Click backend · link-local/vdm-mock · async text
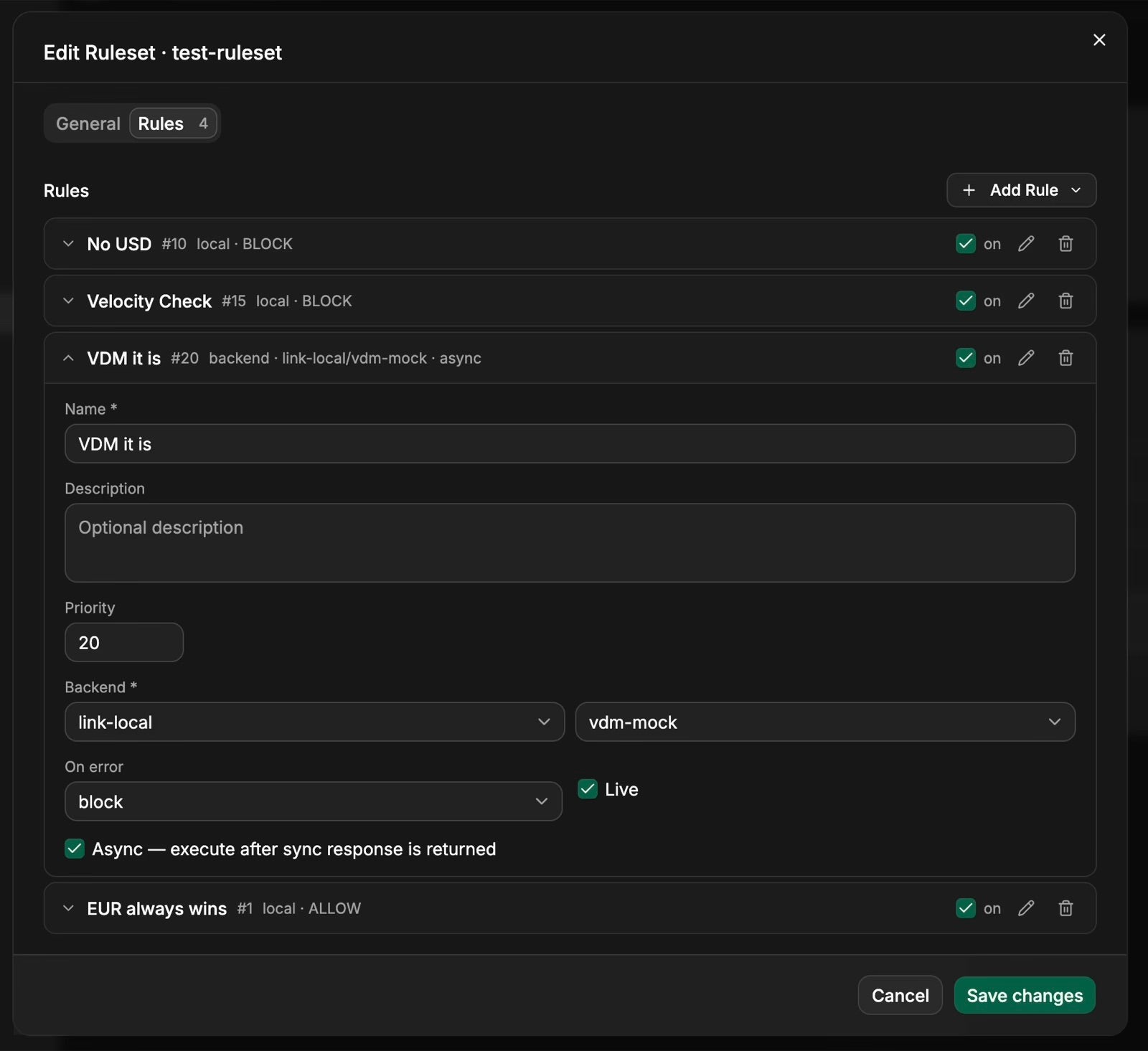 point(345,358)
